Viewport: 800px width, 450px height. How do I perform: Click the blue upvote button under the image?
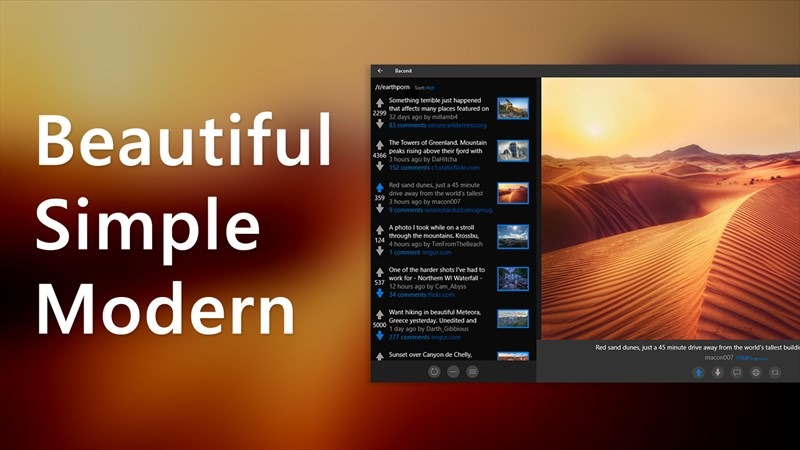[x=698, y=373]
